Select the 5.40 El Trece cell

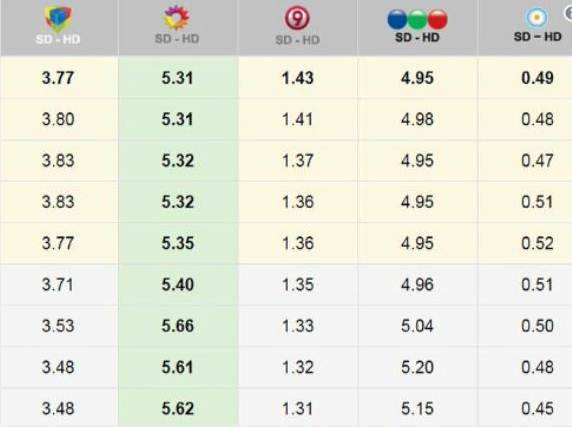tap(178, 284)
